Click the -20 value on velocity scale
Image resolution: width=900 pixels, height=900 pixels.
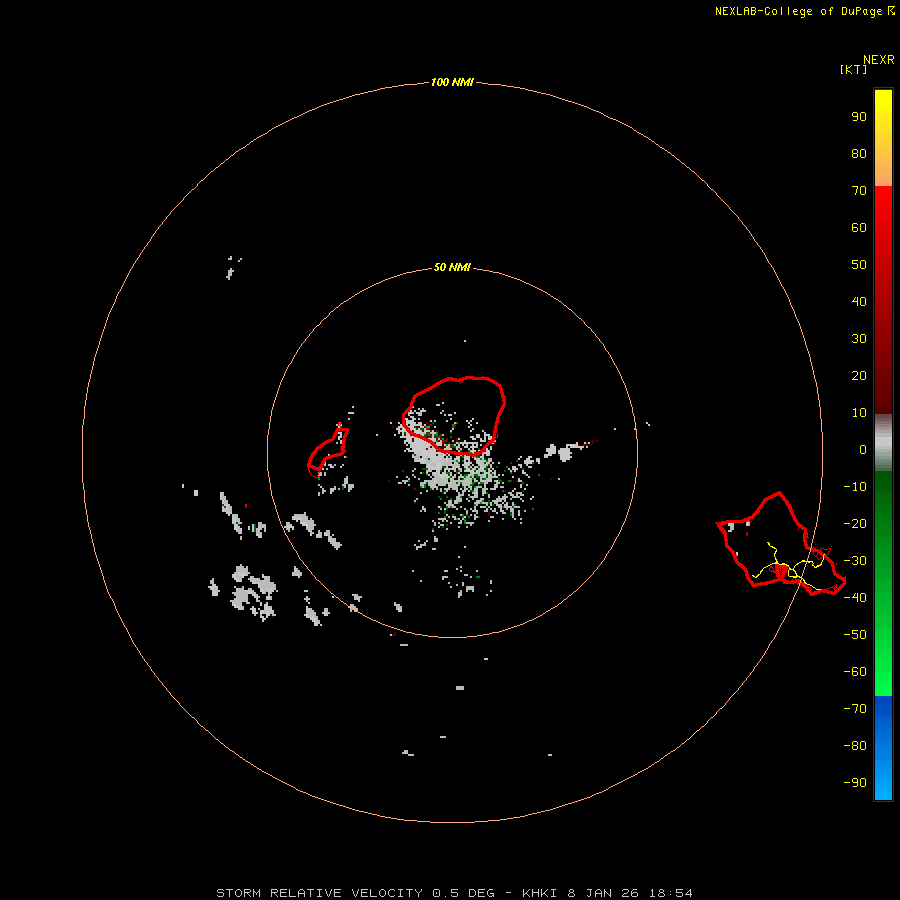point(855,524)
